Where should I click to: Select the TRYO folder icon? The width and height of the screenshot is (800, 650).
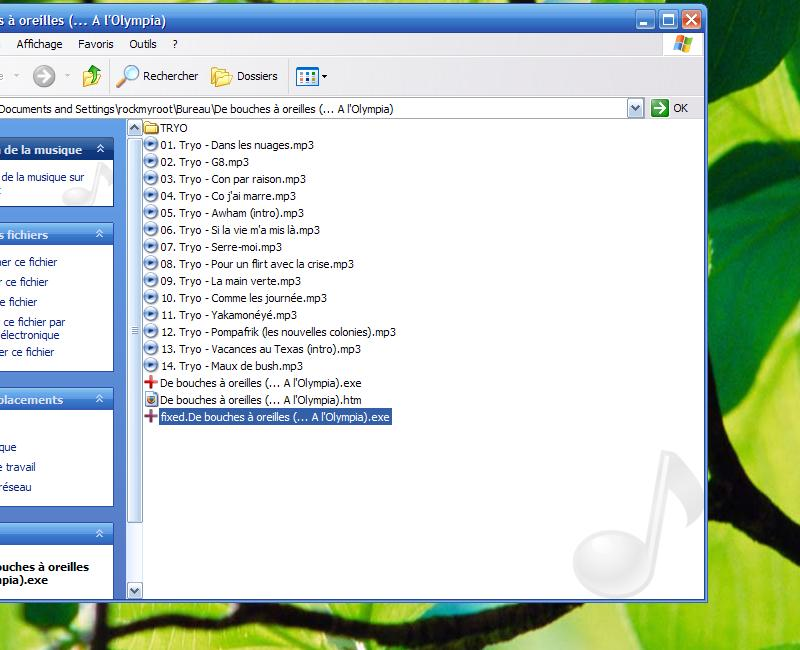coord(152,128)
